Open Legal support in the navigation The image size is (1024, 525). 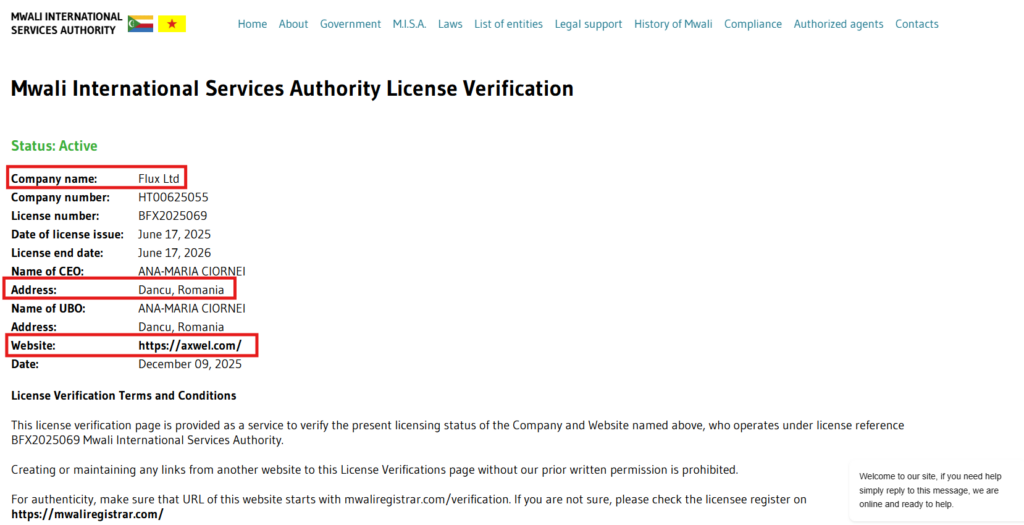588,24
